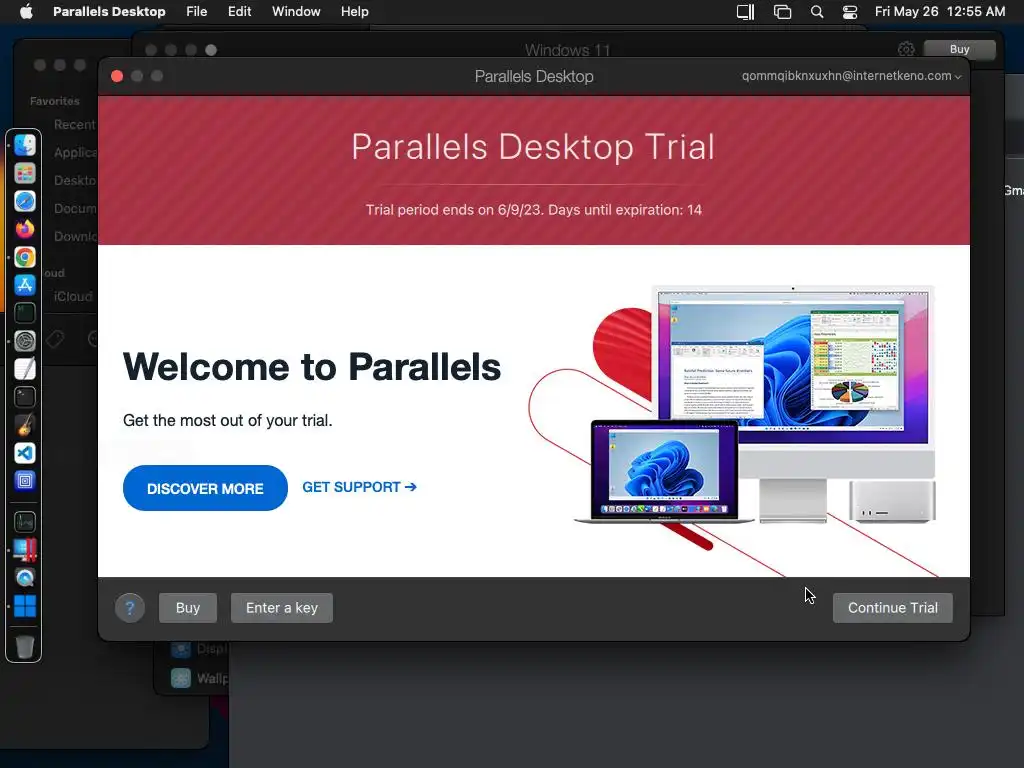Open the Help menu

coord(355,12)
